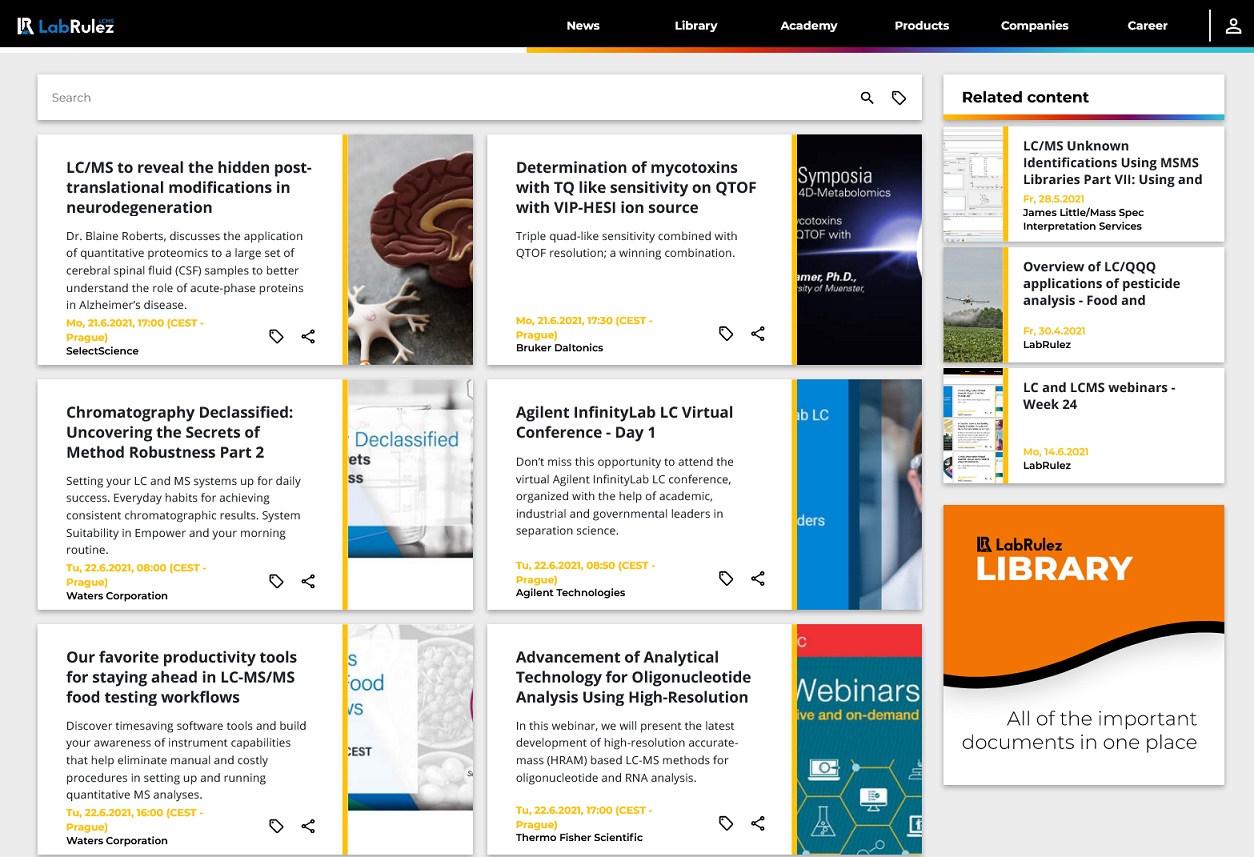
Task: Click 'Fr, 28.5.2021' date text
Action: pyautogui.click(x=1054, y=199)
